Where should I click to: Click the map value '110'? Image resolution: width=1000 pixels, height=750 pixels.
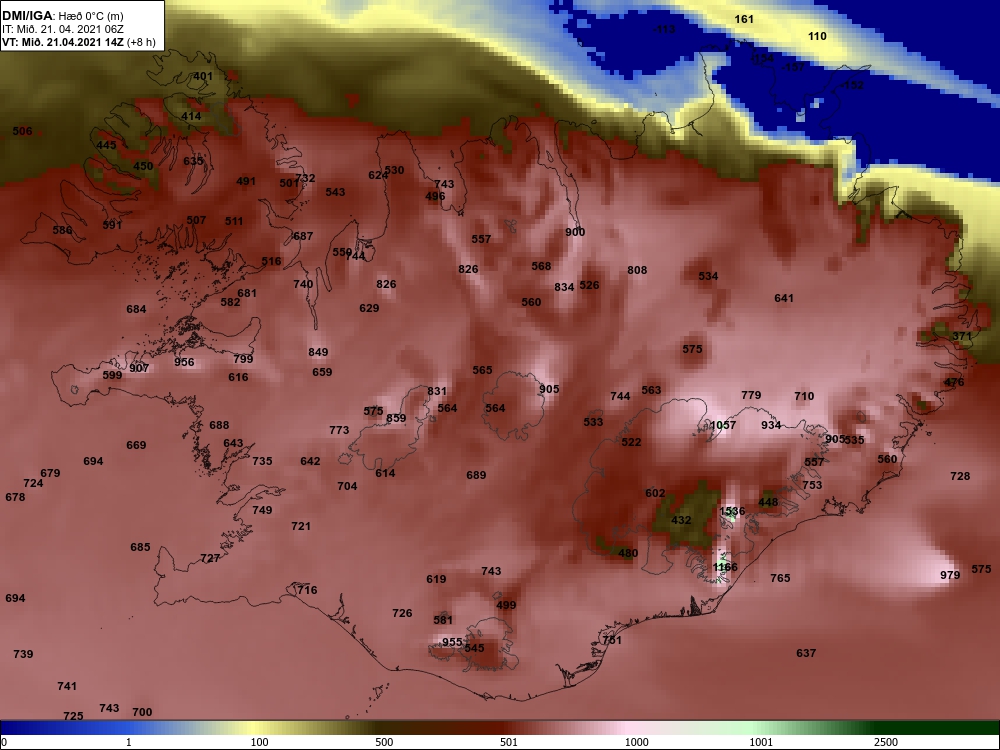[x=817, y=36]
